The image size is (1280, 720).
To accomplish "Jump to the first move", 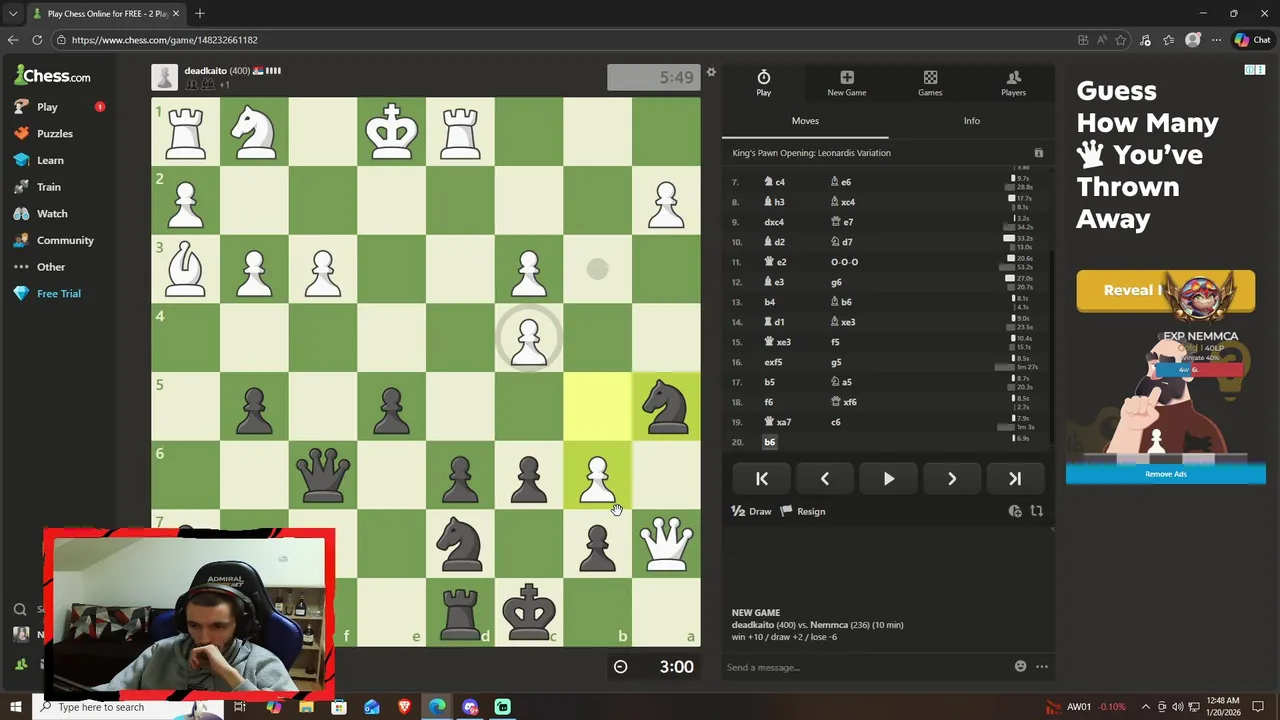I will click(x=761, y=479).
